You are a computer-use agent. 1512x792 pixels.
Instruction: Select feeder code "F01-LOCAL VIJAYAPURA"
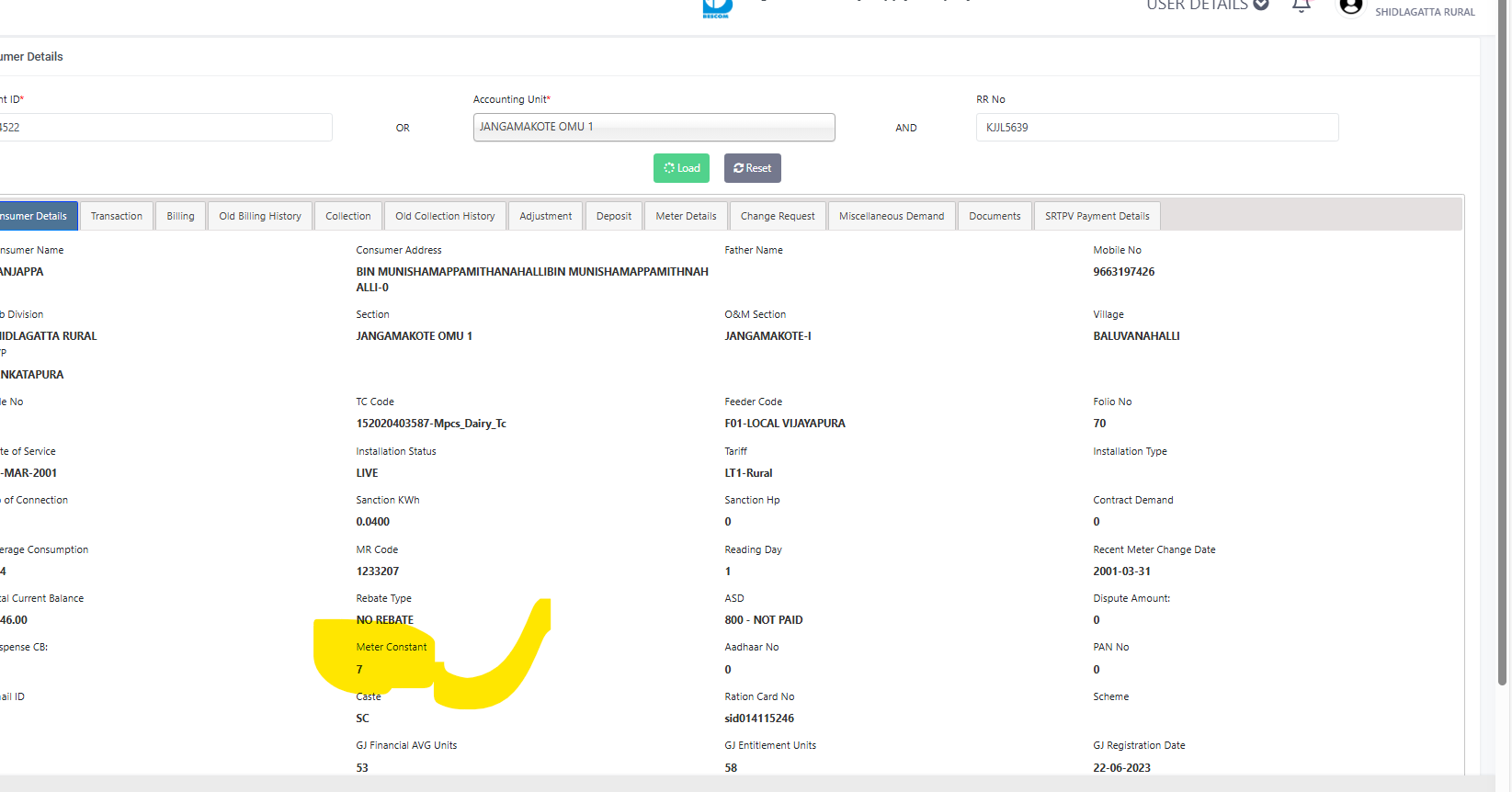click(x=785, y=424)
